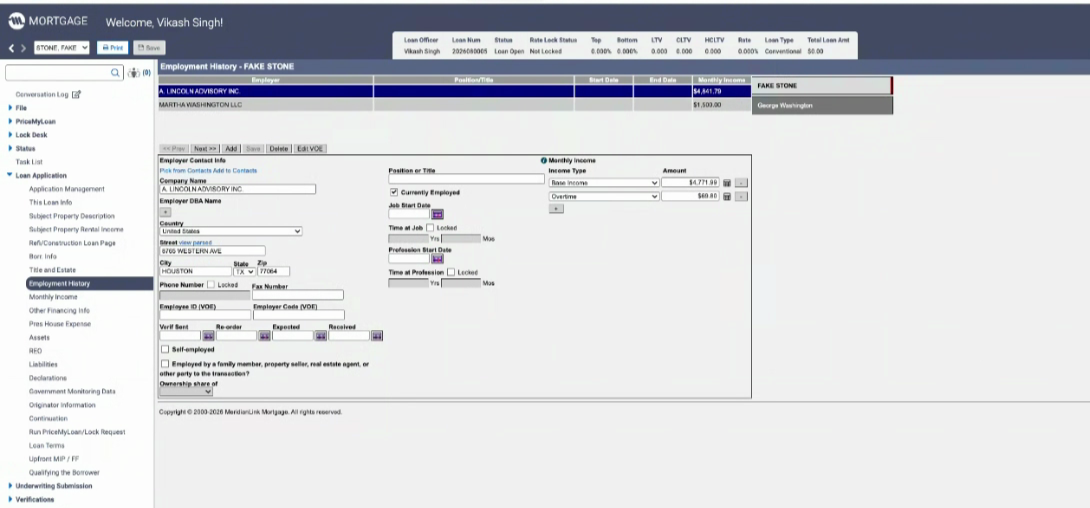Go to the previous loan with the back arrow
The height and width of the screenshot is (508, 1090).
(x=11, y=48)
